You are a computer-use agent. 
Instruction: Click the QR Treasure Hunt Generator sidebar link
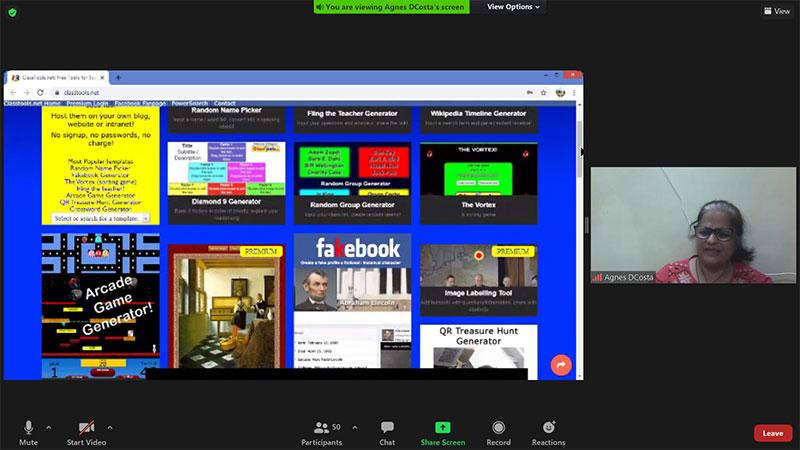[x=101, y=202]
